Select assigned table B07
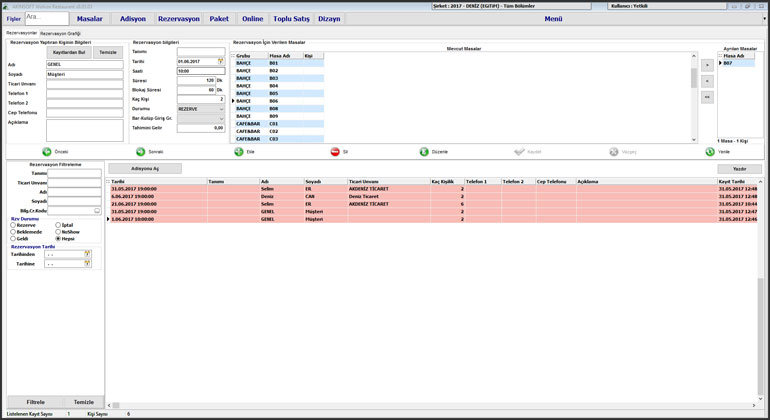 tap(736, 63)
